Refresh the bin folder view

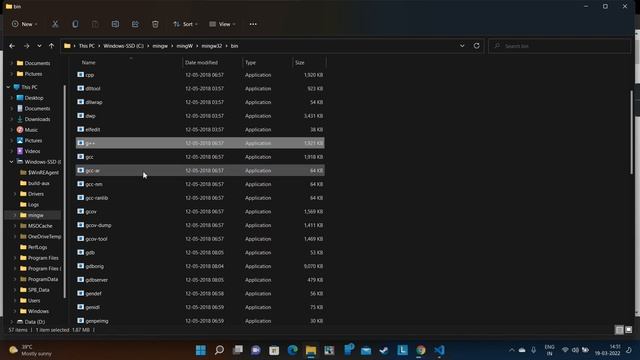[x=476, y=46]
